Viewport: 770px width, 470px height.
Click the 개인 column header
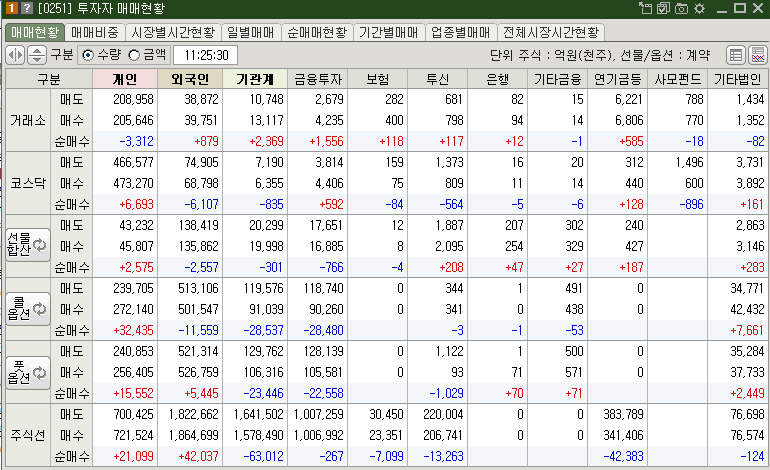point(125,79)
